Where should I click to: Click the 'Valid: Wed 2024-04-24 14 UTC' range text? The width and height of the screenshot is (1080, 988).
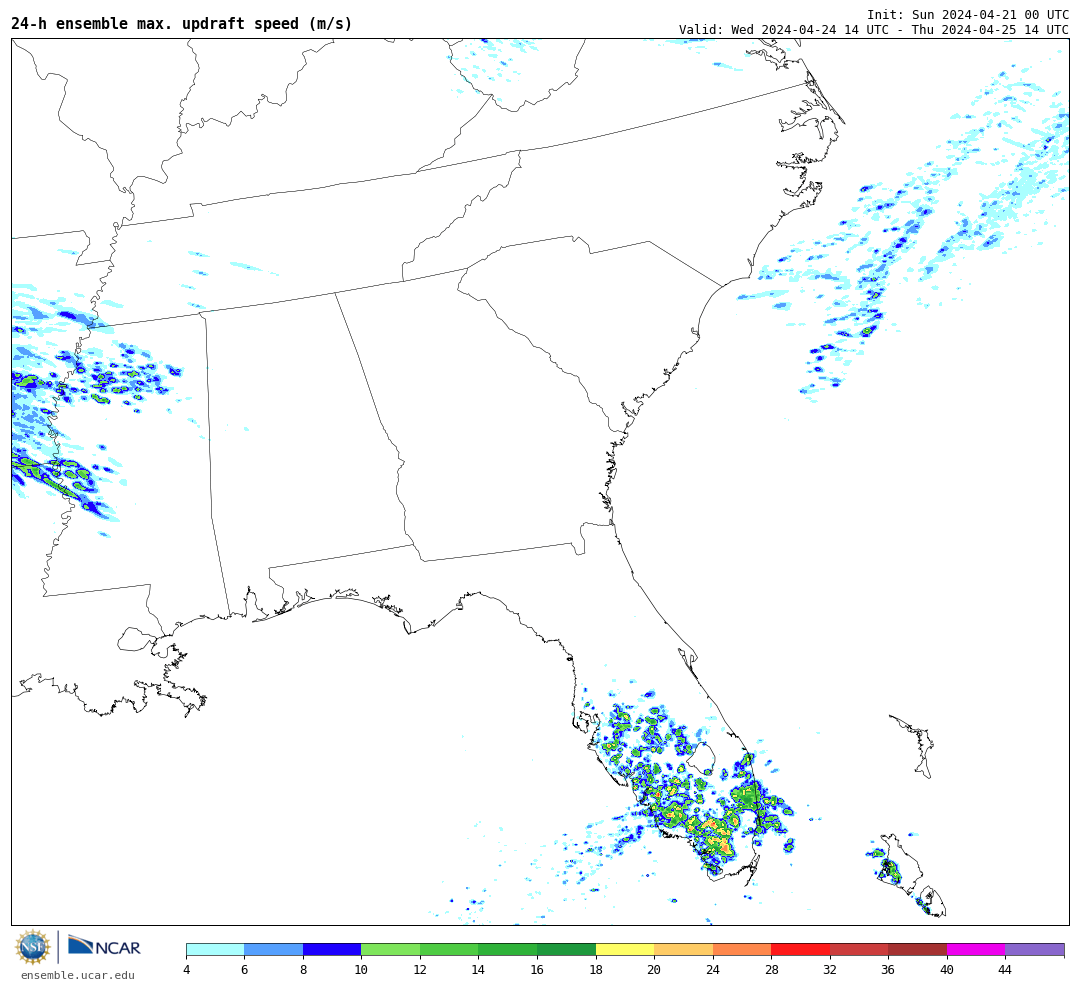873,30
